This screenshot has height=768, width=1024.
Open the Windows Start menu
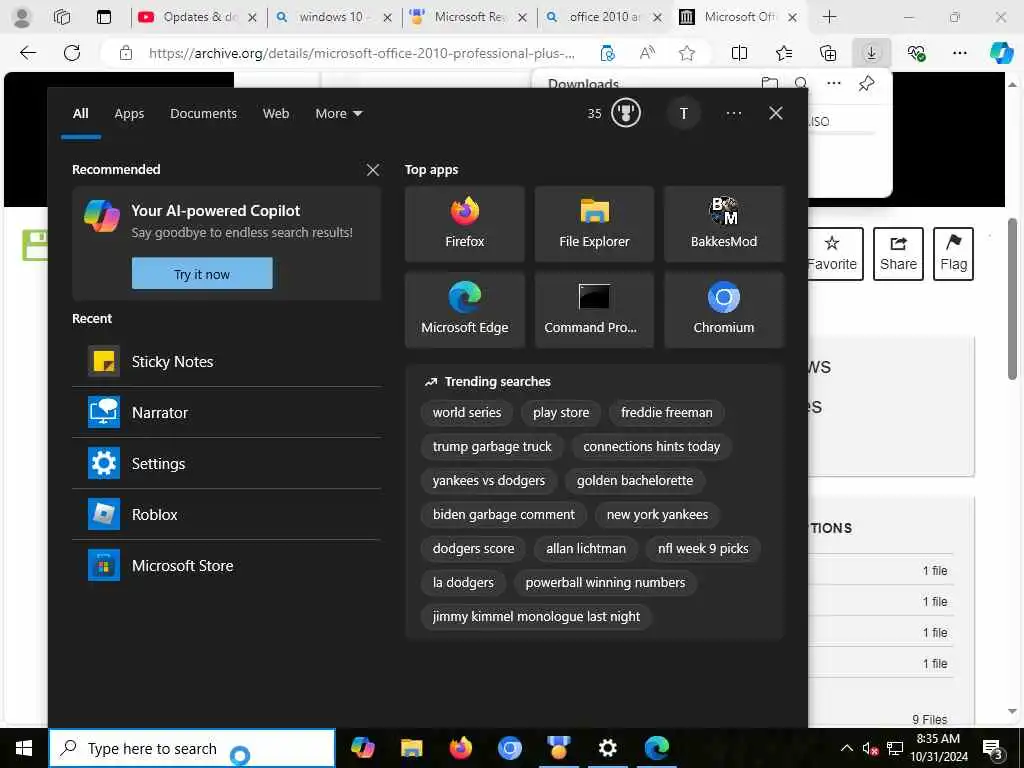(x=24, y=748)
